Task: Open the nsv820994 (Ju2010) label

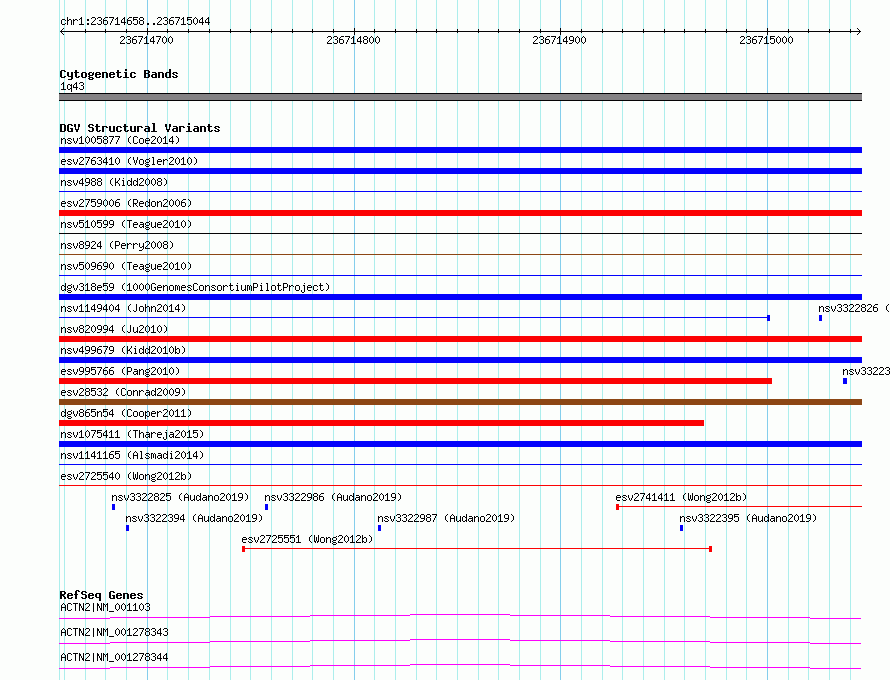Action: coord(114,329)
